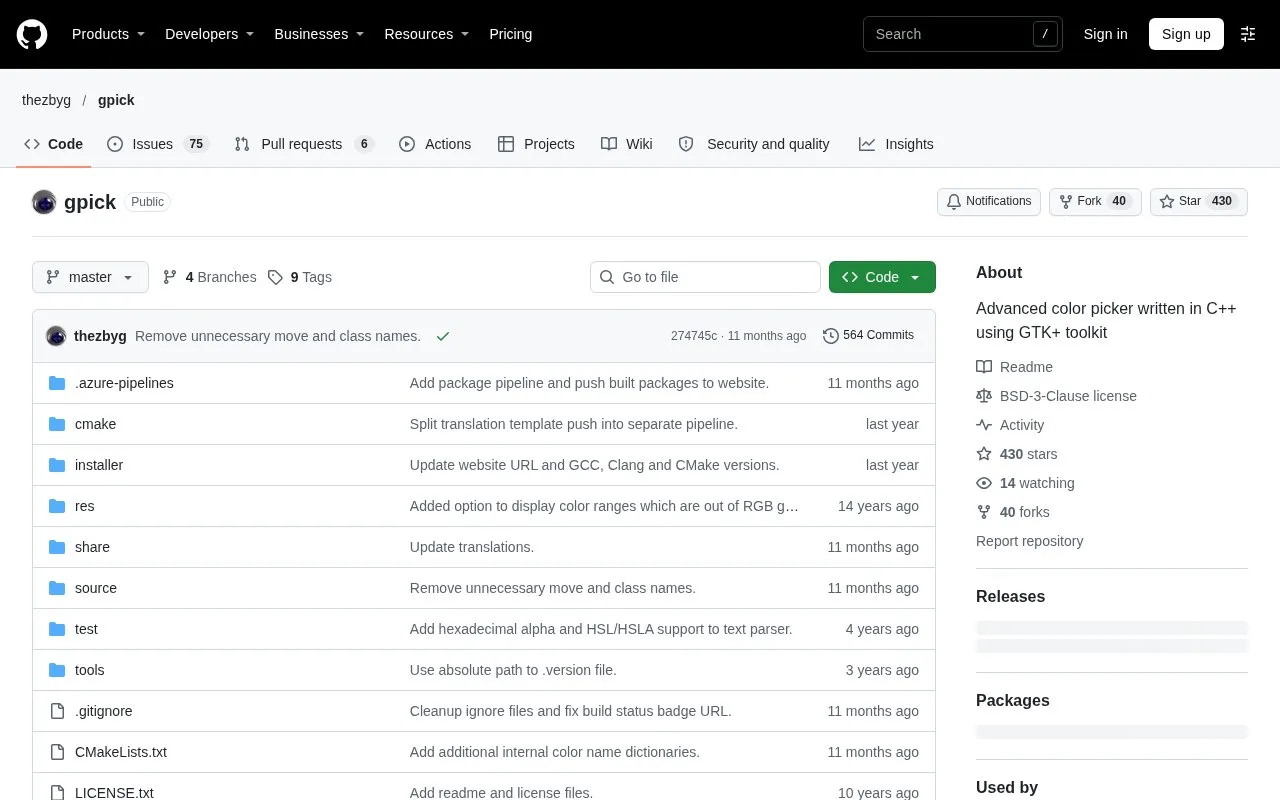Image resolution: width=1280 pixels, height=800 pixels.
Task: Open the Wiki tab
Action: 627,144
